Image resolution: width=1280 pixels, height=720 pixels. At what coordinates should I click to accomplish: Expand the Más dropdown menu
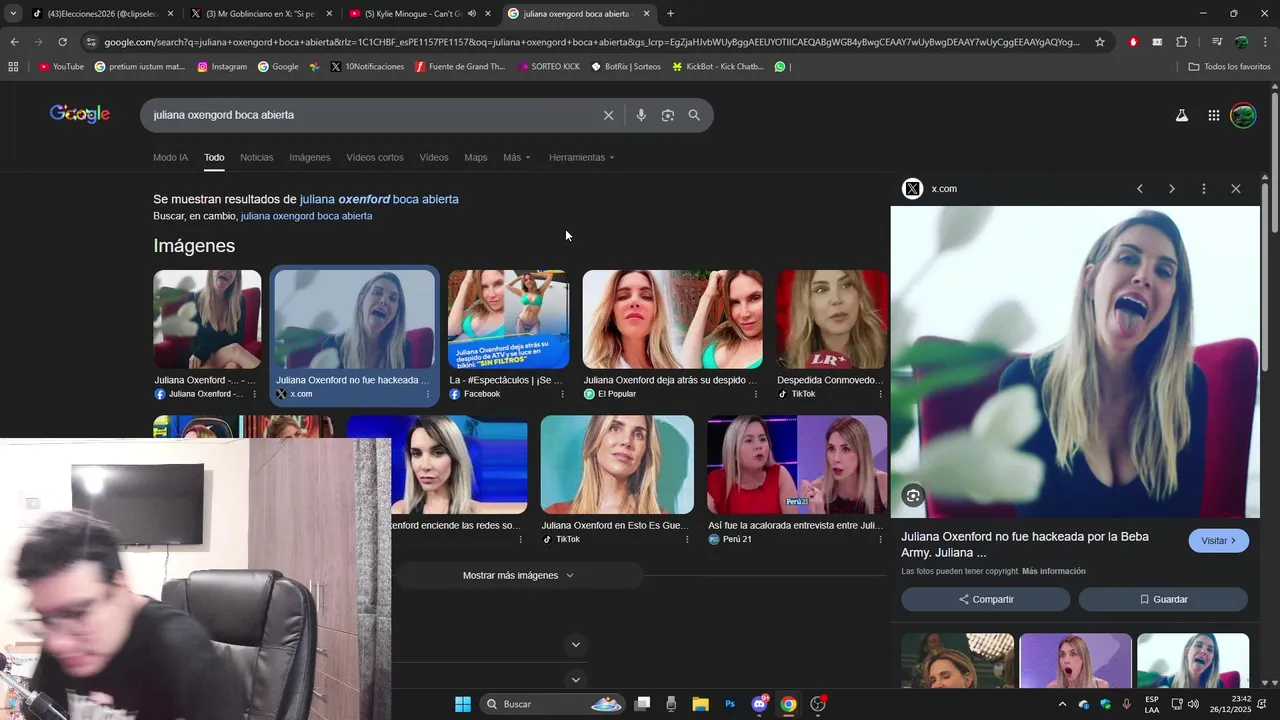(517, 158)
